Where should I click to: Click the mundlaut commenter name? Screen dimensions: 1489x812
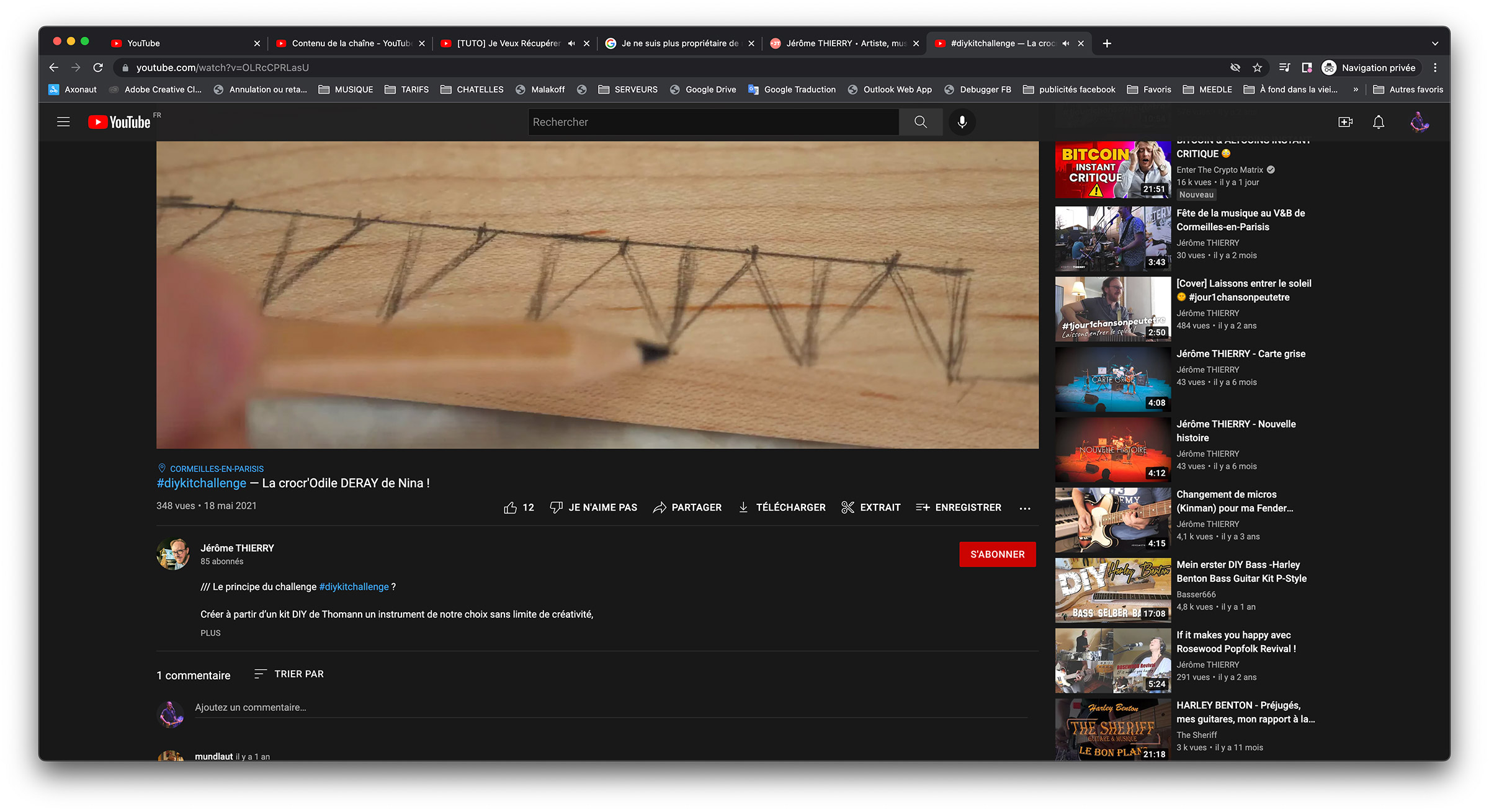click(213, 757)
